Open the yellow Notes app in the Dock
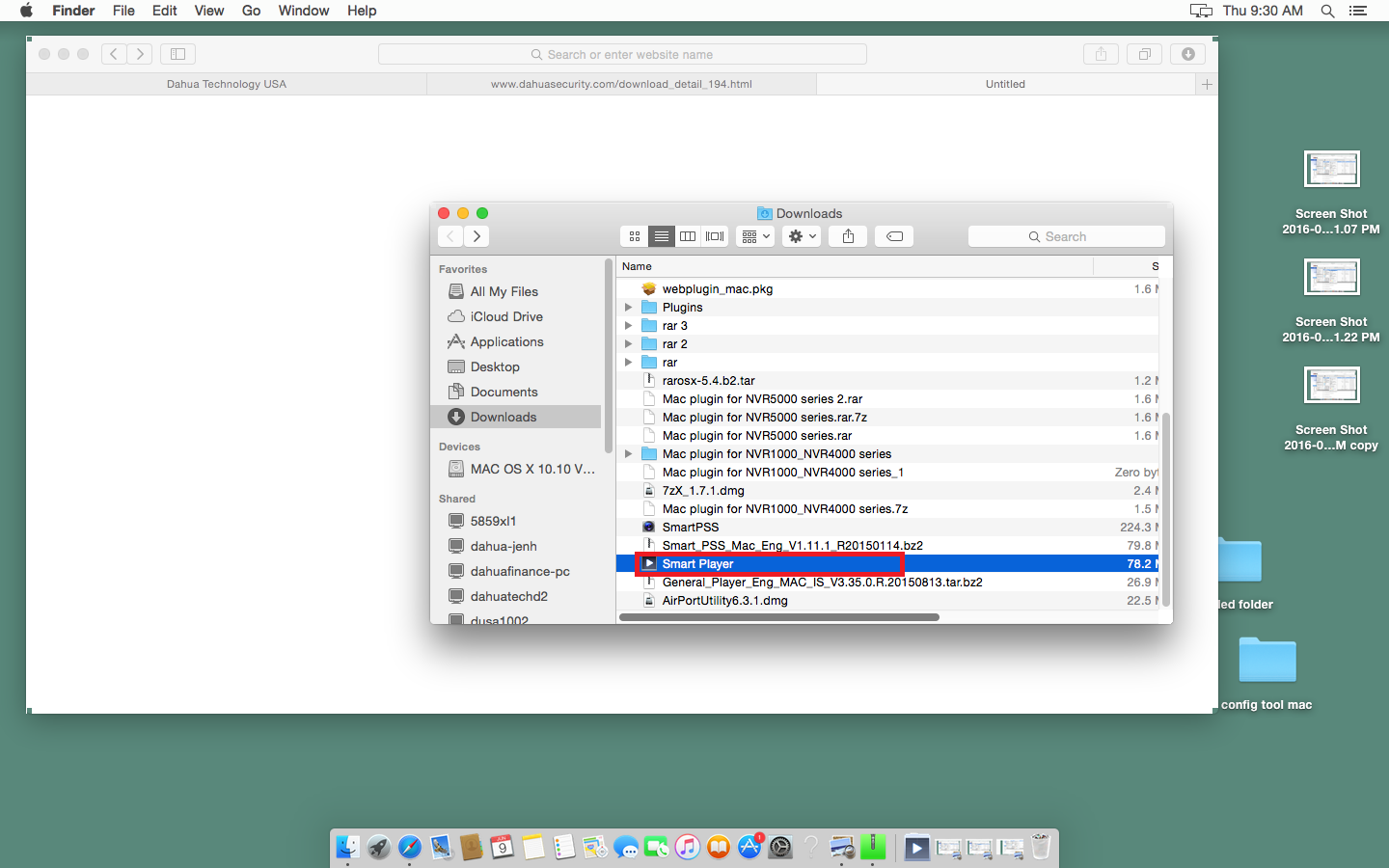Viewport: 1389px width, 868px height. pyautogui.click(x=533, y=847)
